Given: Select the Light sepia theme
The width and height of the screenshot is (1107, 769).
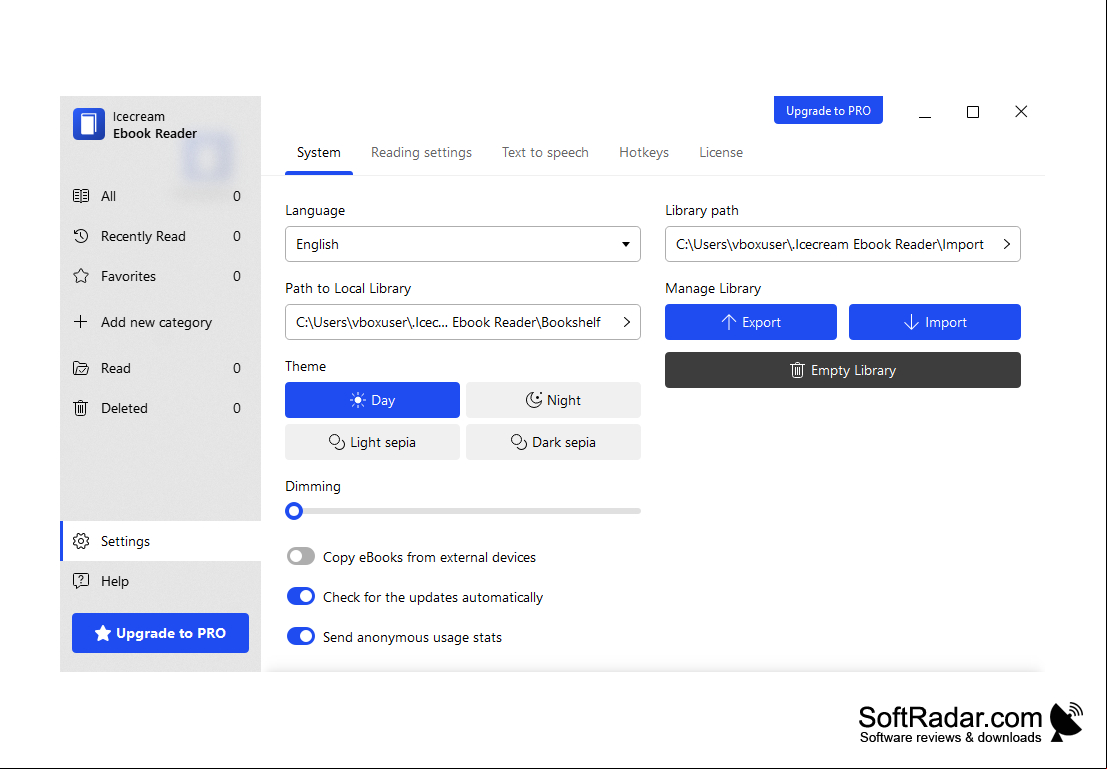Looking at the screenshot, I should (372, 442).
